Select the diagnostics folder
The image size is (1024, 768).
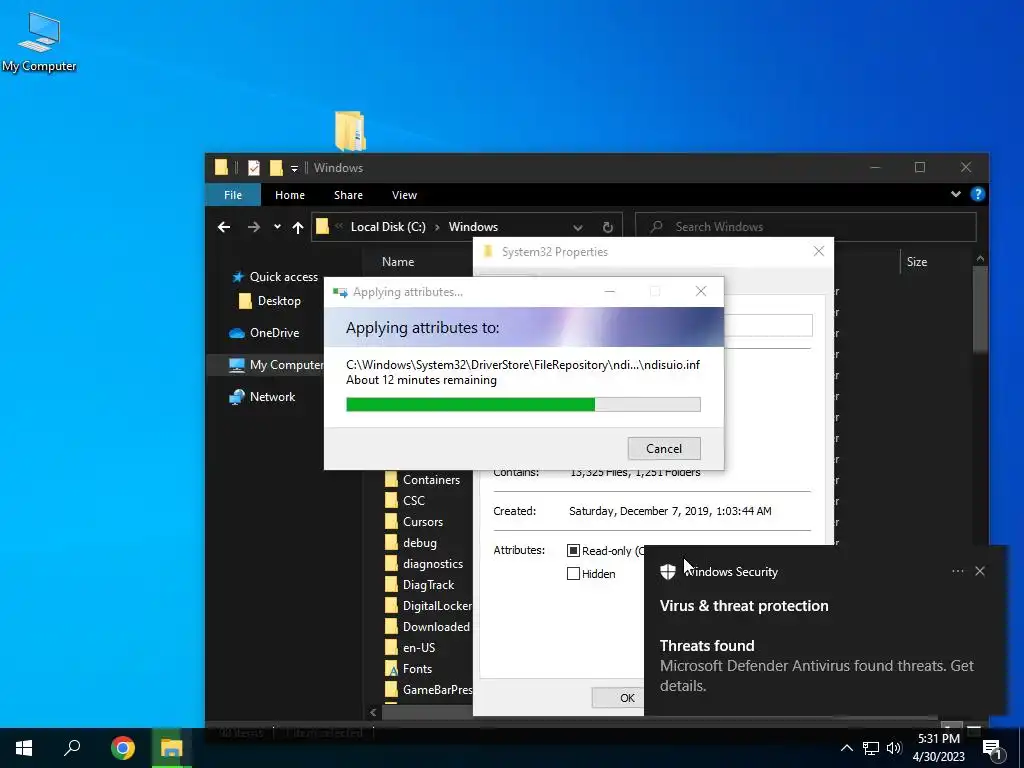click(424, 563)
